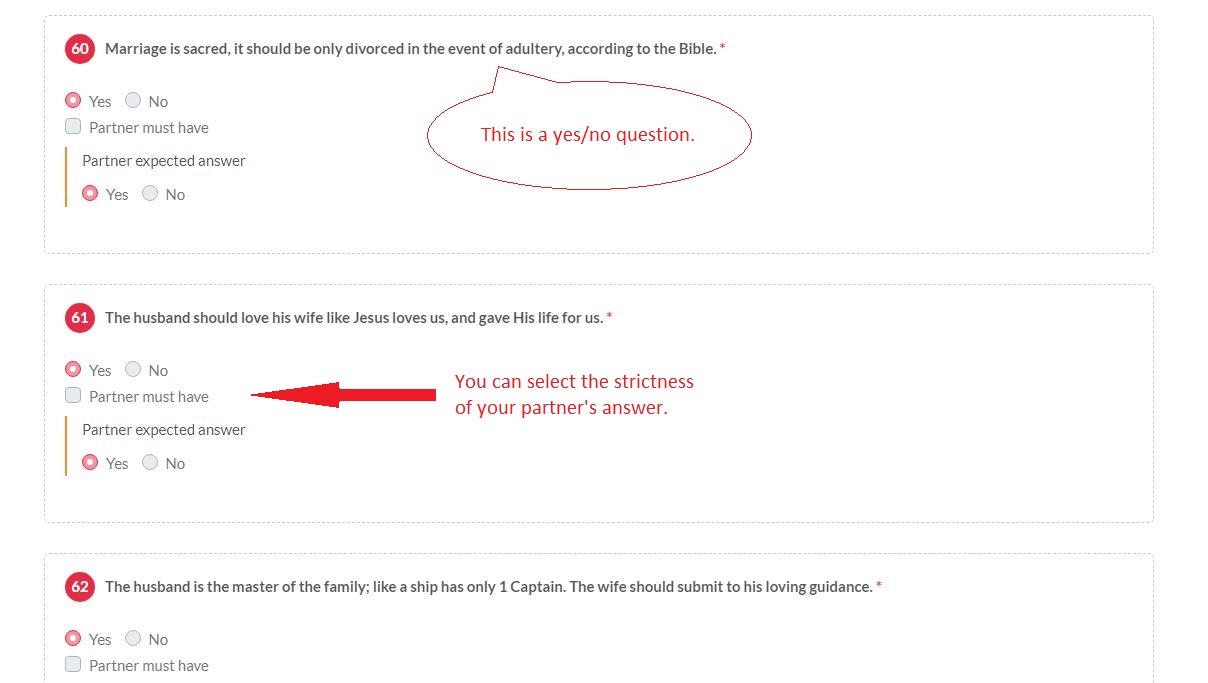Select Yes for question 60 own answer
The image size is (1208, 683).
pyautogui.click(x=73, y=101)
